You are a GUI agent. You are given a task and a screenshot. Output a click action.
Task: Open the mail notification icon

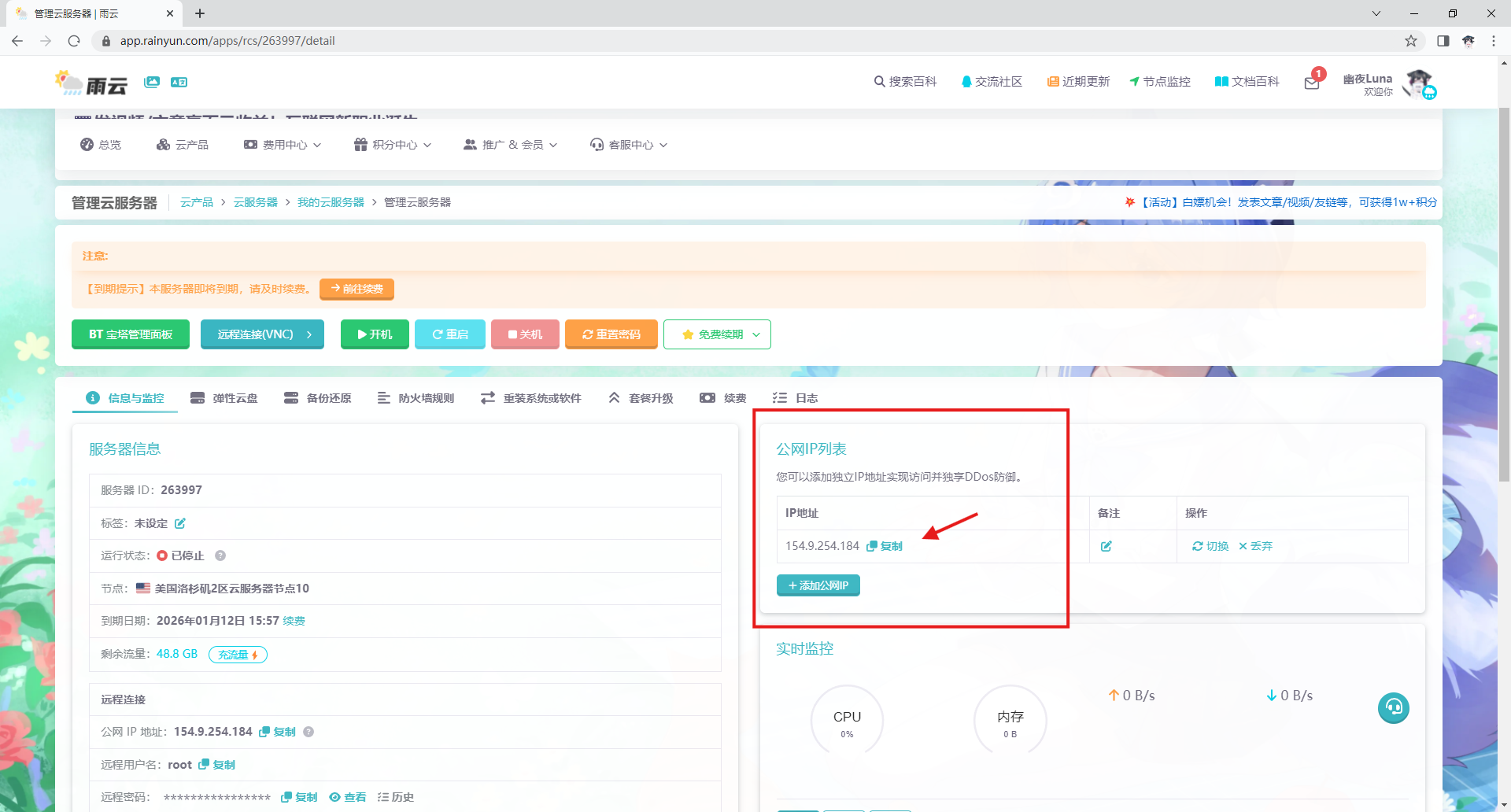[1312, 83]
